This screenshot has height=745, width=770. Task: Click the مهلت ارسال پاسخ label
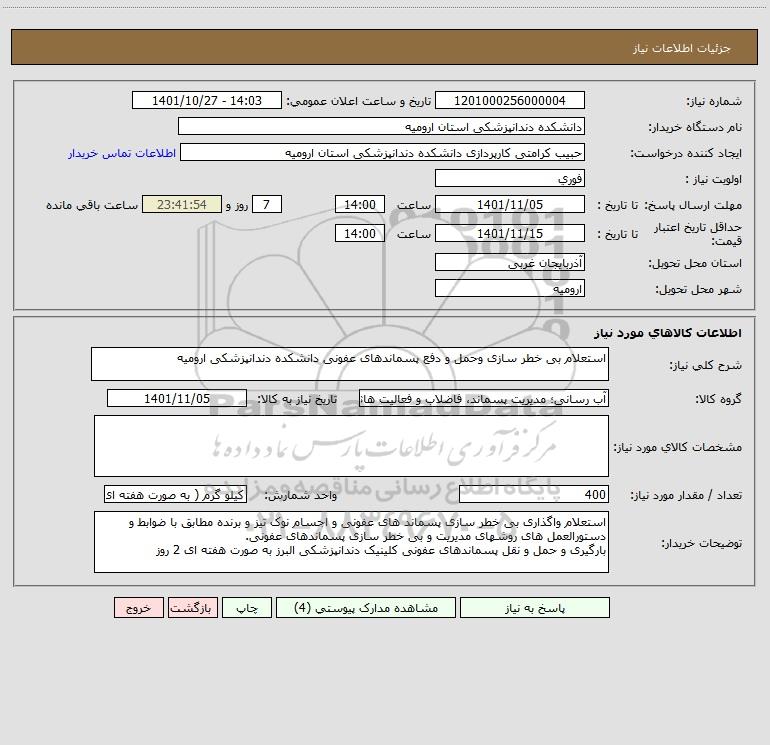[693, 205]
